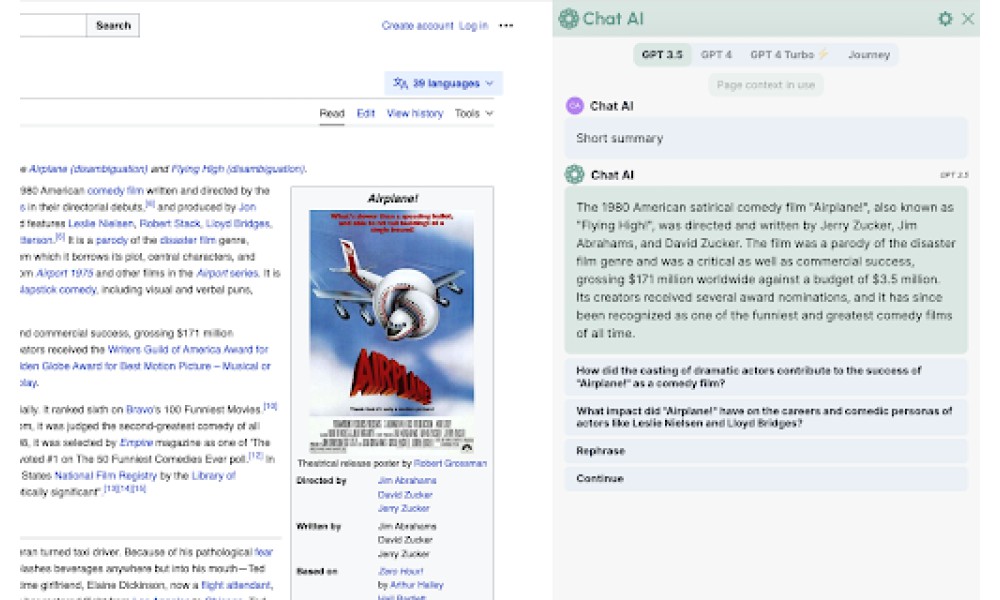This screenshot has height=600, width=1000.
Task: Click the Continue button
Action: [x=765, y=478]
